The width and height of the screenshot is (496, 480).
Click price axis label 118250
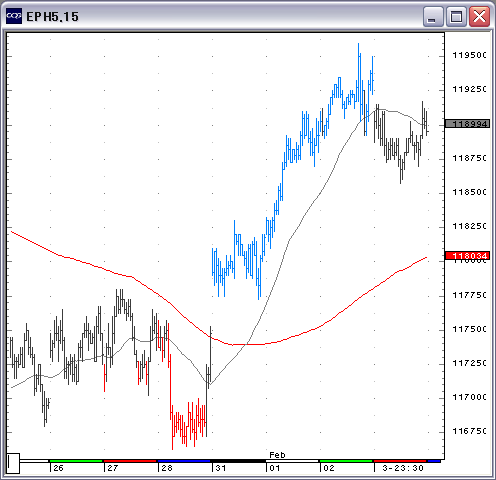[x=469, y=226]
